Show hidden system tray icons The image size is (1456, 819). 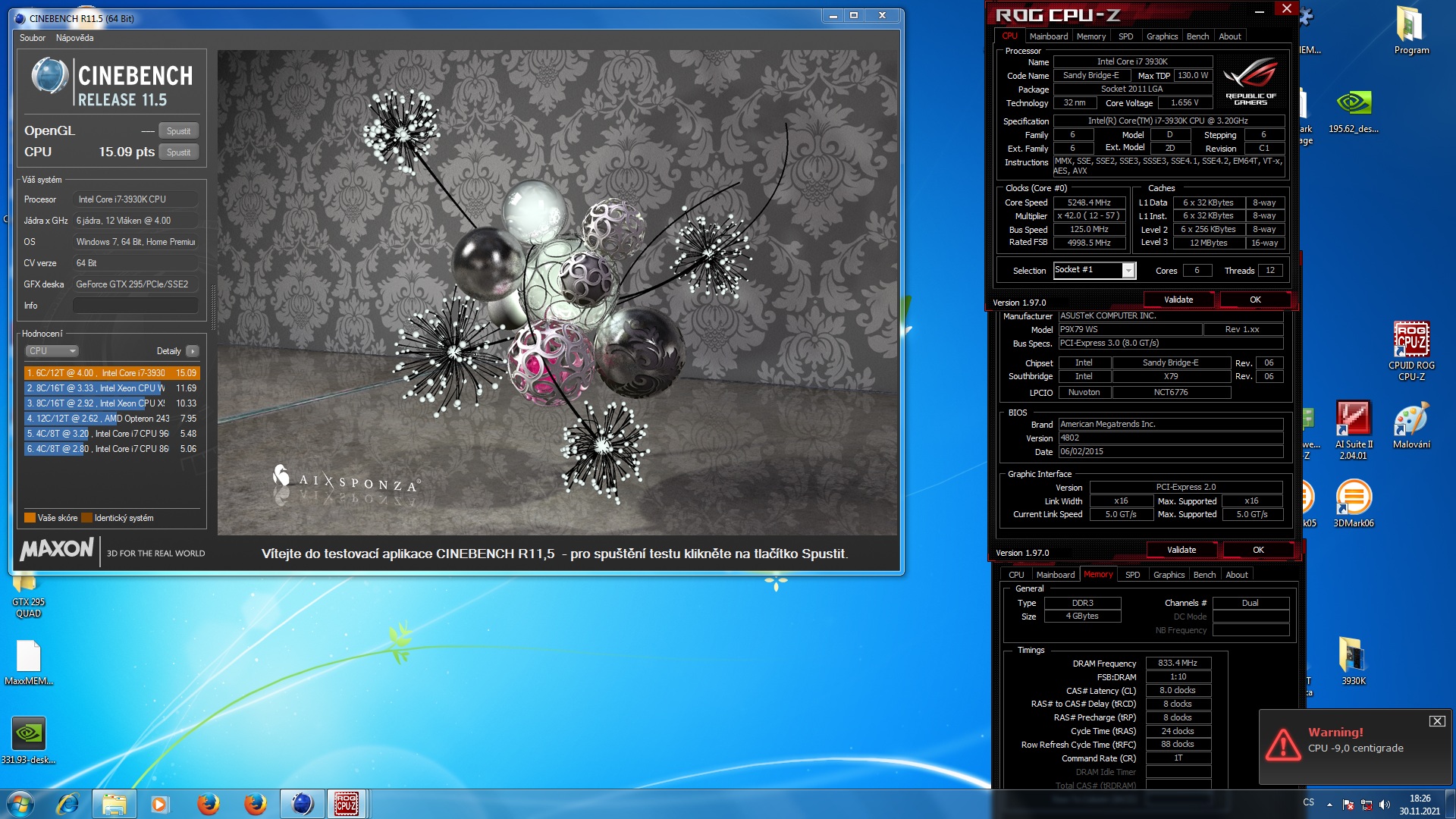(x=1329, y=805)
